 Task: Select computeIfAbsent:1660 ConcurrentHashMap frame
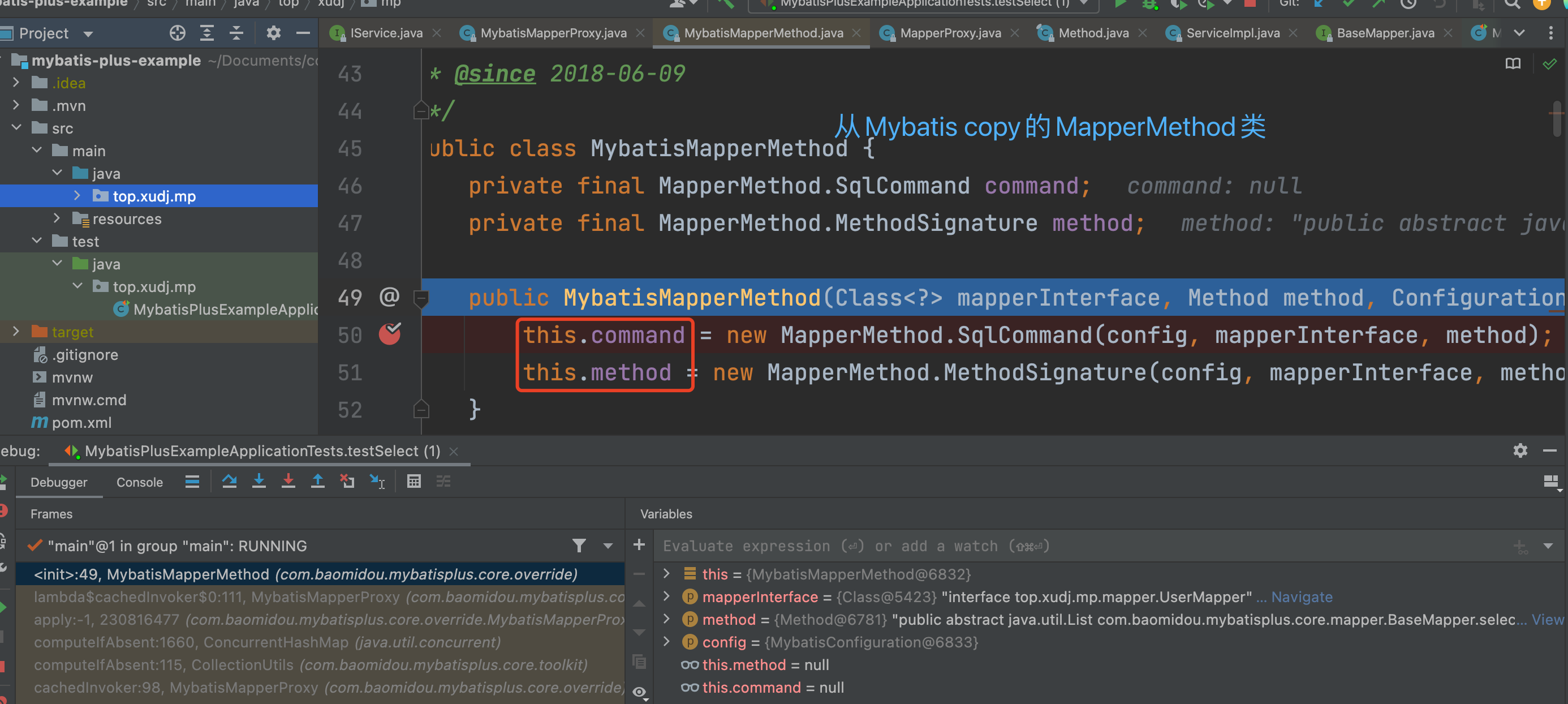click(x=320, y=642)
